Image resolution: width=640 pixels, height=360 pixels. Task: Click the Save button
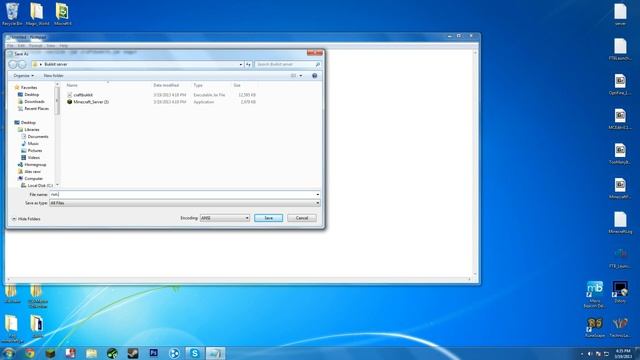click(268, 218)
